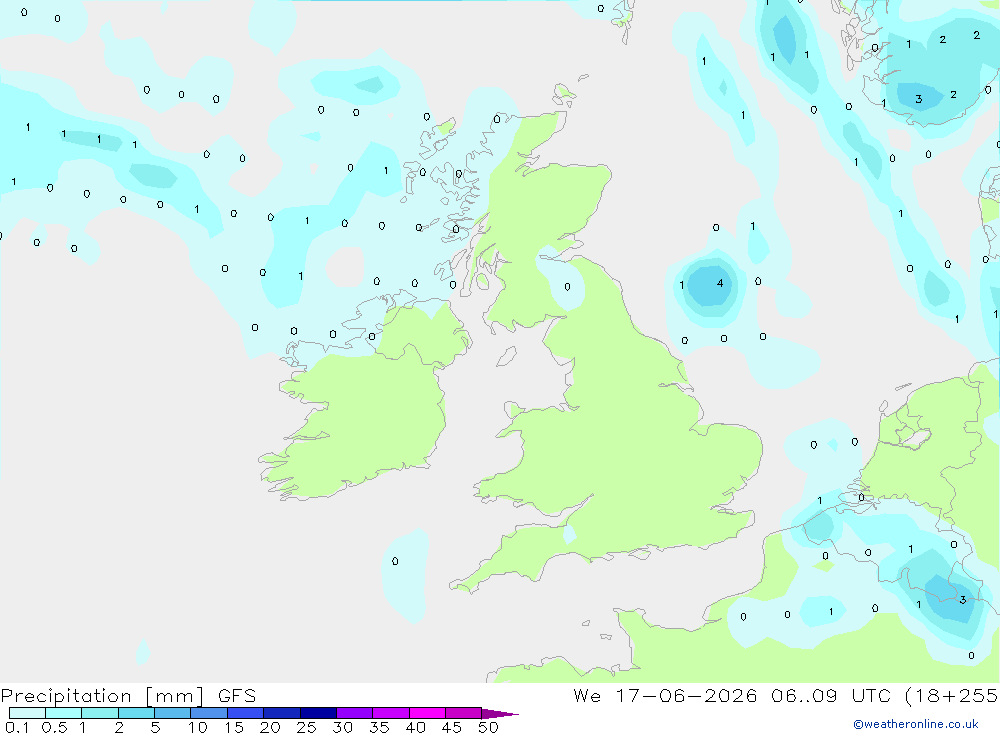Click the "[mm]" unit label
The width and height of the screenshot is (1000, 733).
tap(175, 696)
